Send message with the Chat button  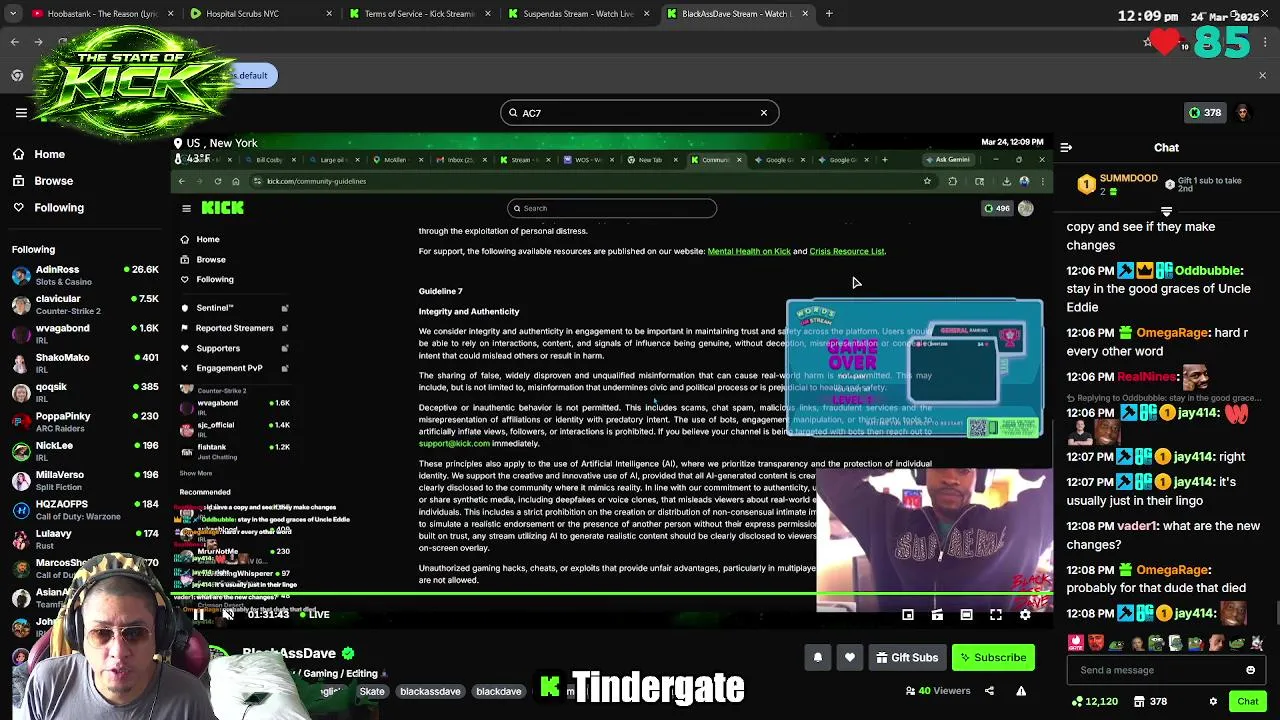[1248, 702]
